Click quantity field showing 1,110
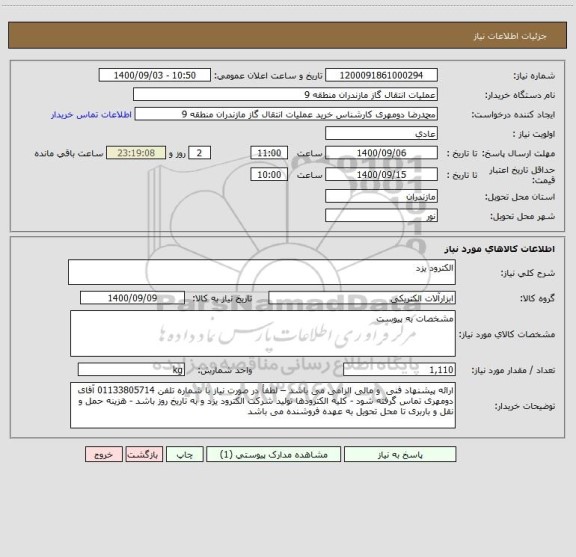576x557 pixels. (399, 369)
